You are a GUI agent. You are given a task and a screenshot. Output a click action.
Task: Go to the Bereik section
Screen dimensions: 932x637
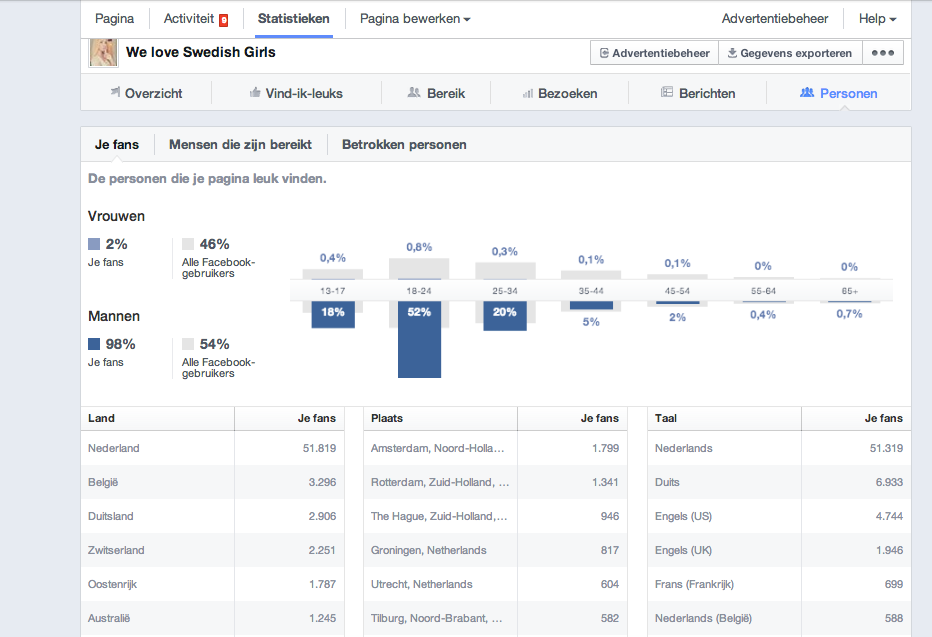pos(436,93)
